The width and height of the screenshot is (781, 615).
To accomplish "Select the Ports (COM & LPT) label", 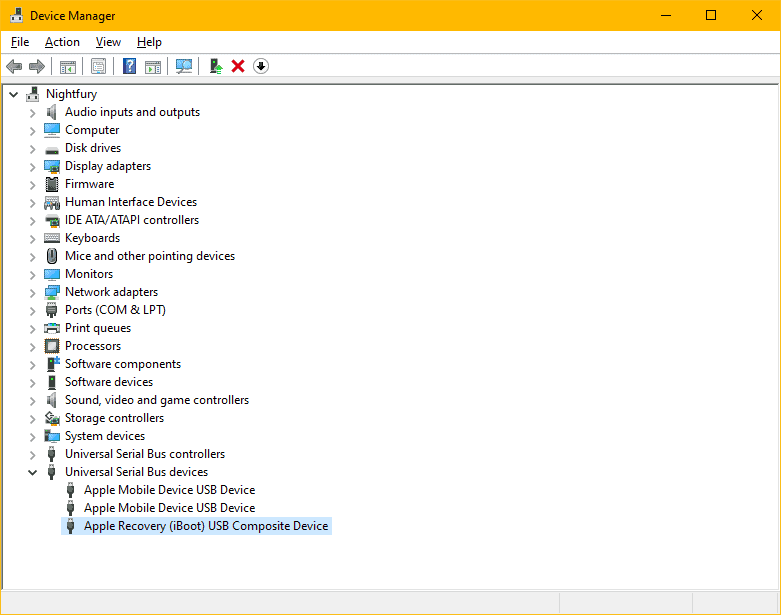I will click(115, 310).
